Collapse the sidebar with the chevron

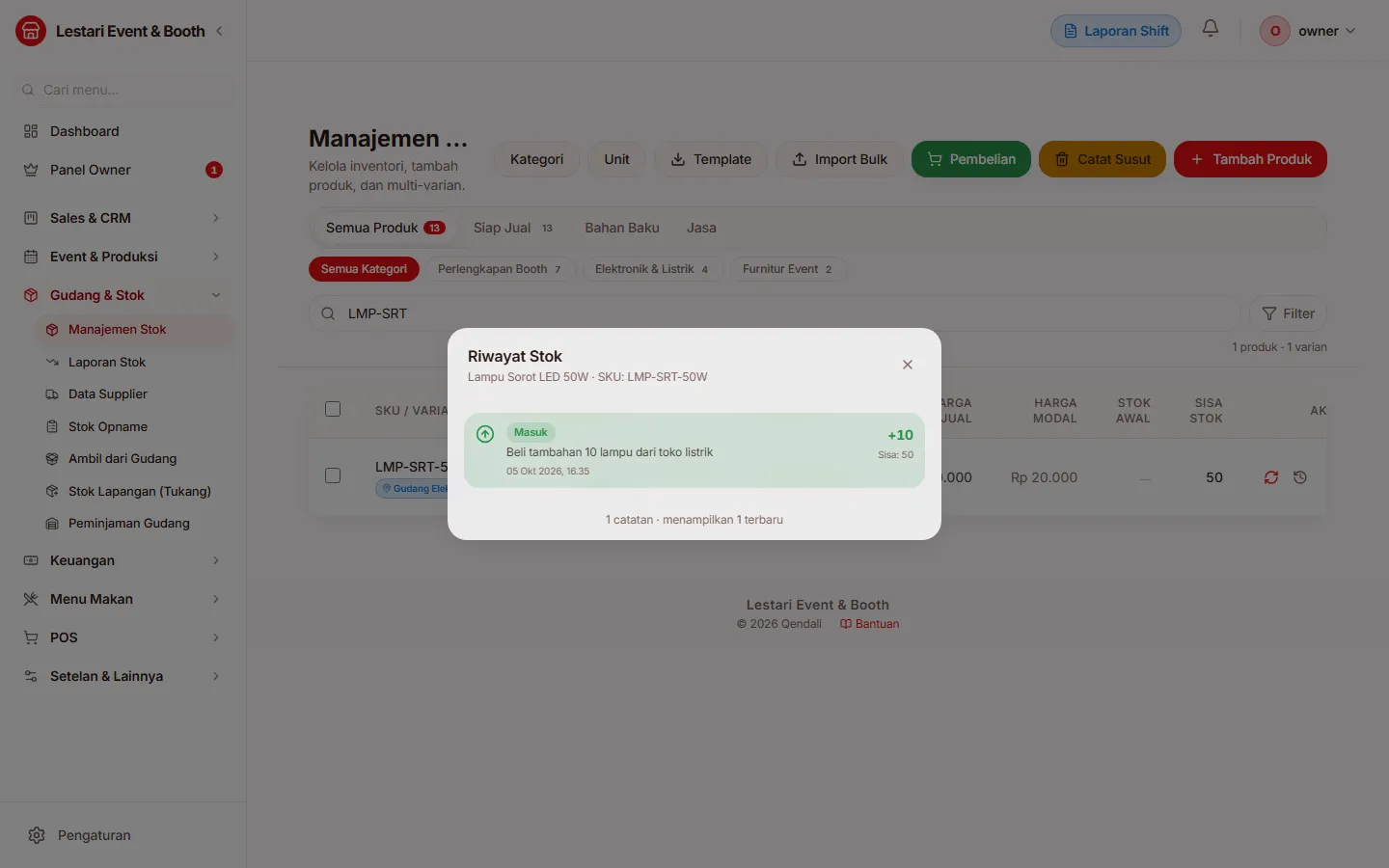[219, 31]
